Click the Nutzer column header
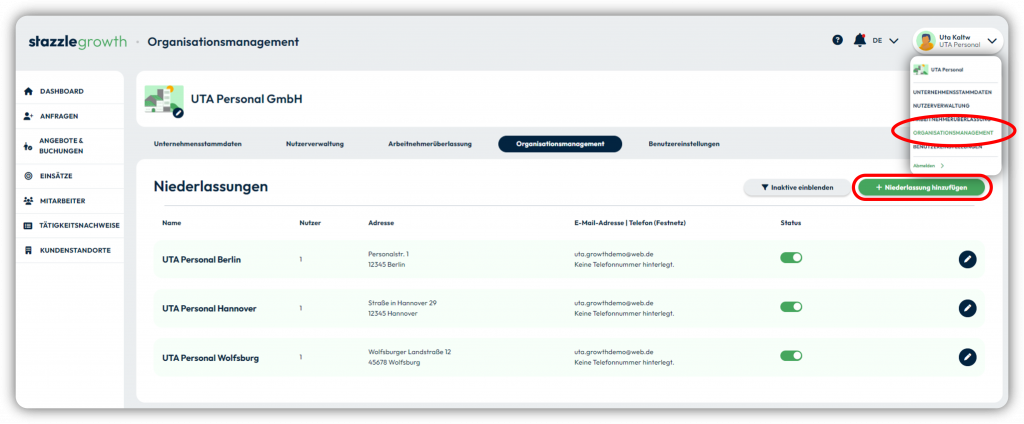 310,223
